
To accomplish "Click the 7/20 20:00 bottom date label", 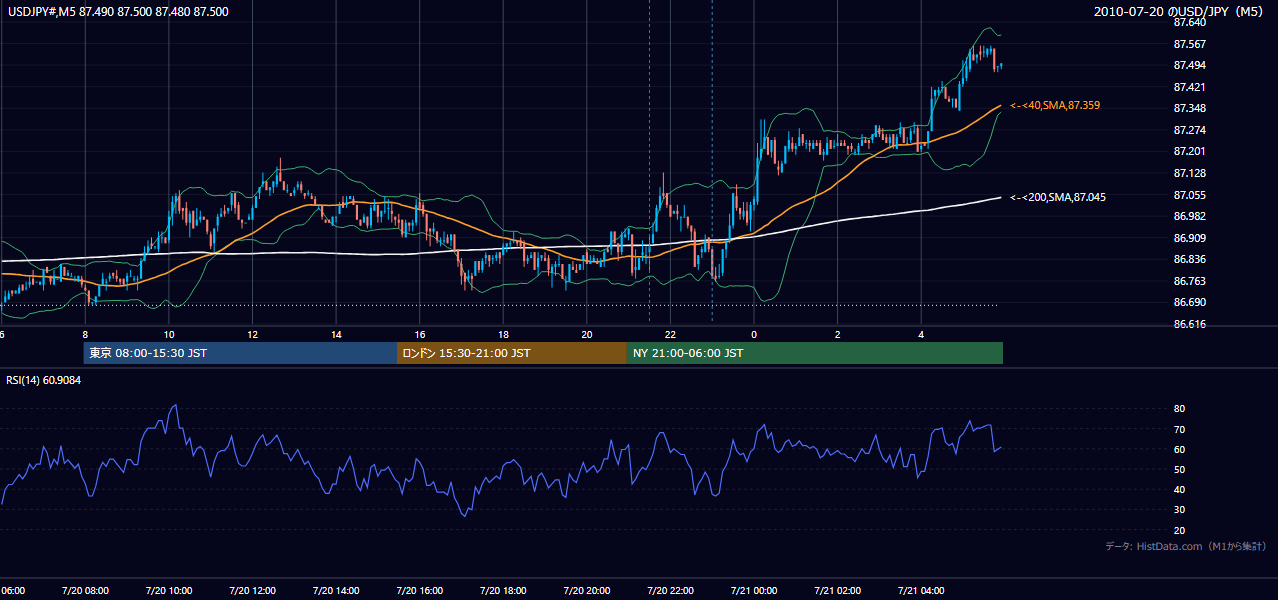I will coord(586,590).
